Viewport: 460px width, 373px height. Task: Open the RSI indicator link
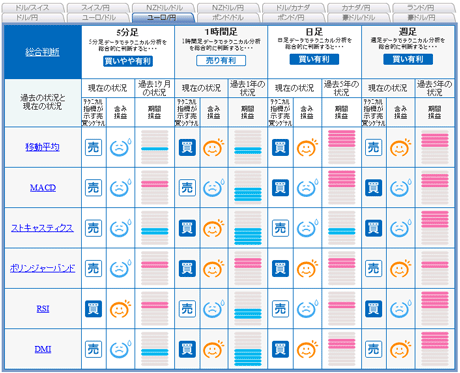[x=43, y=309]
